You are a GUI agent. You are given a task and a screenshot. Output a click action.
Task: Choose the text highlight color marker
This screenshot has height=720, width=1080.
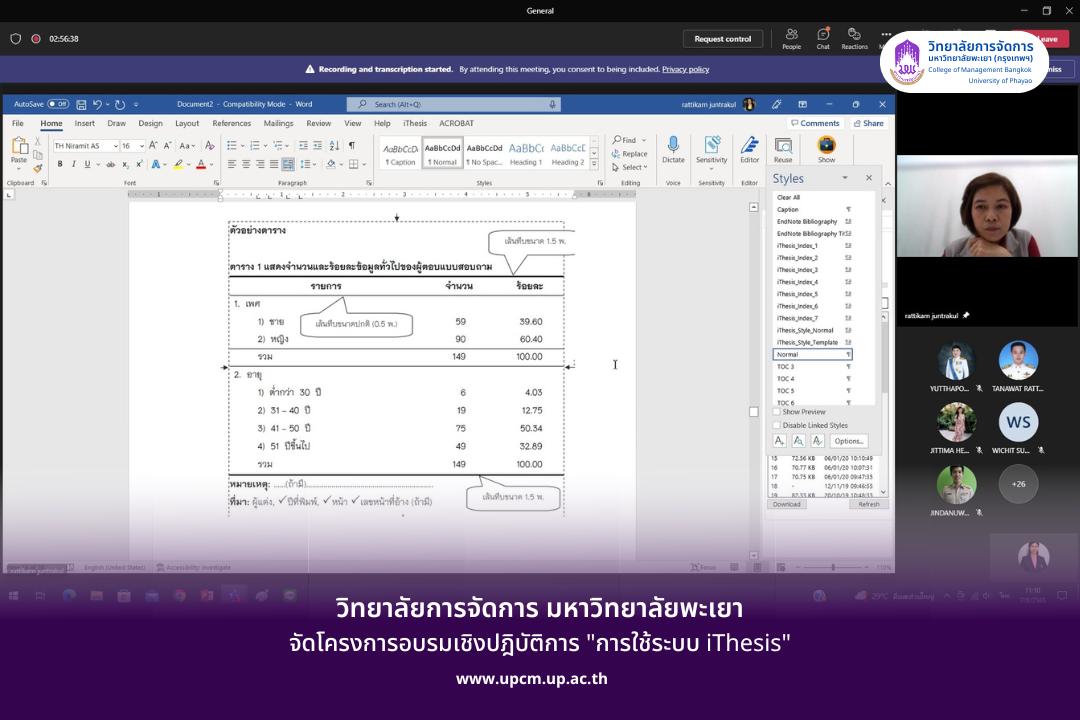(x=178, y=164)
